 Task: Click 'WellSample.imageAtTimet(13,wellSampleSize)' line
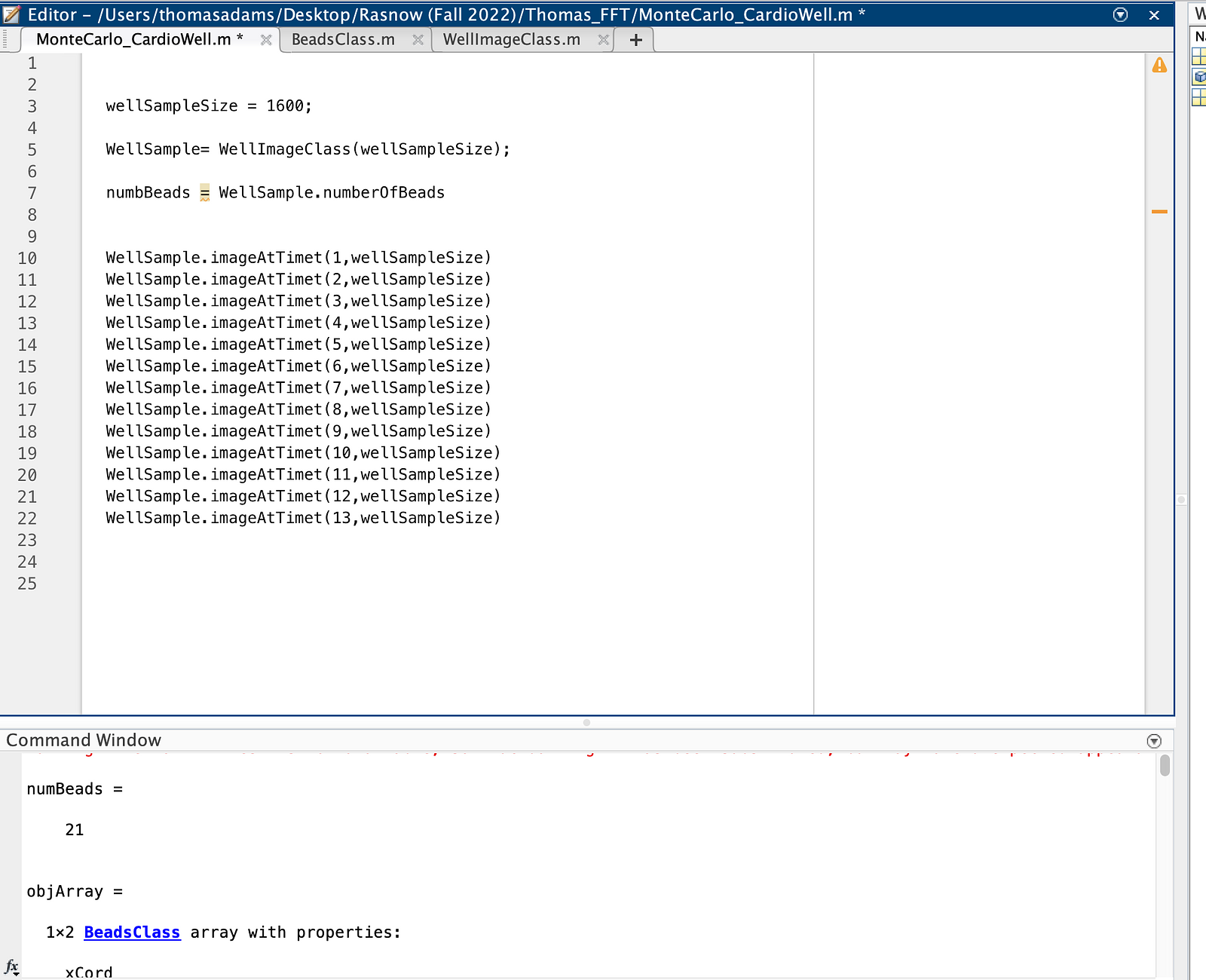click(x=303, y=518)
